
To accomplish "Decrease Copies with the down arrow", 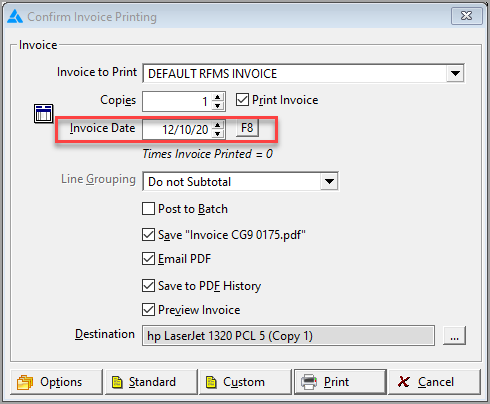I will (218, 106).
